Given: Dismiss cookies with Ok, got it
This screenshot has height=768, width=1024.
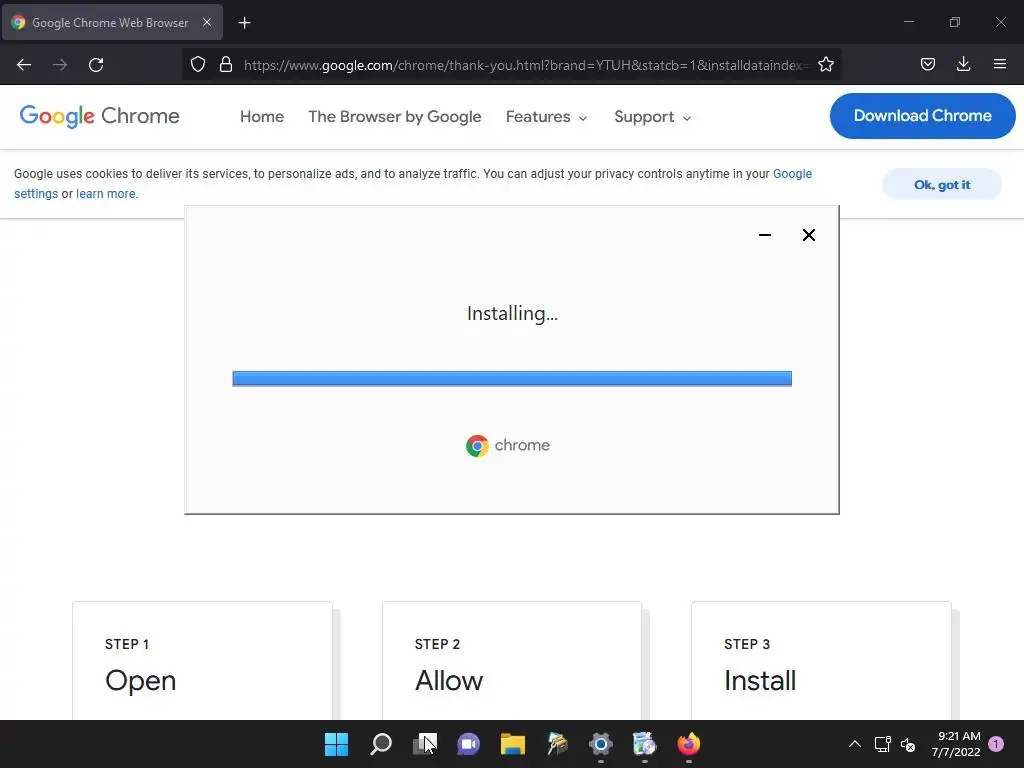Looking at the screenshot, I should point(942,185).
